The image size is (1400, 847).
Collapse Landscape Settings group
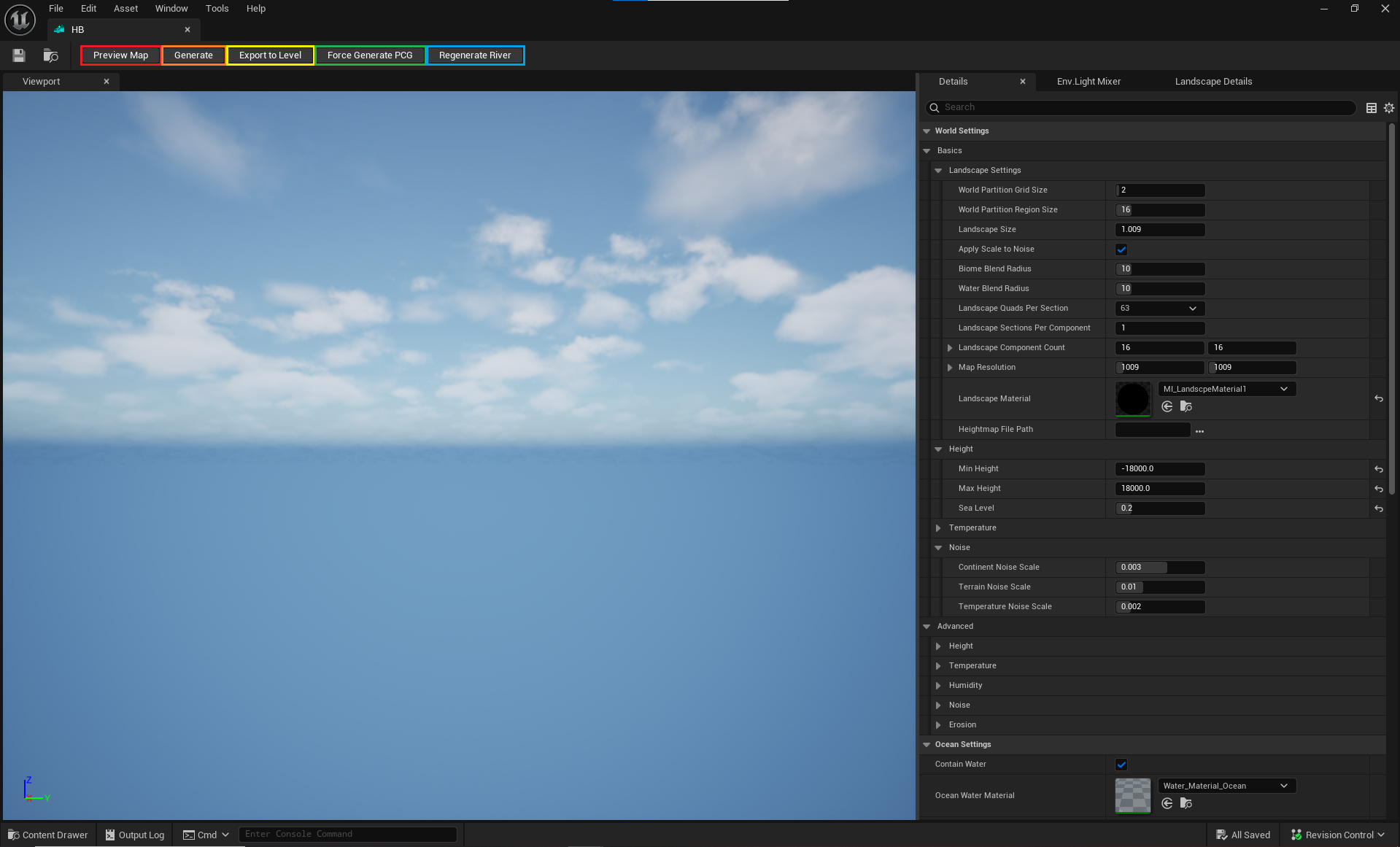point(938,171)
